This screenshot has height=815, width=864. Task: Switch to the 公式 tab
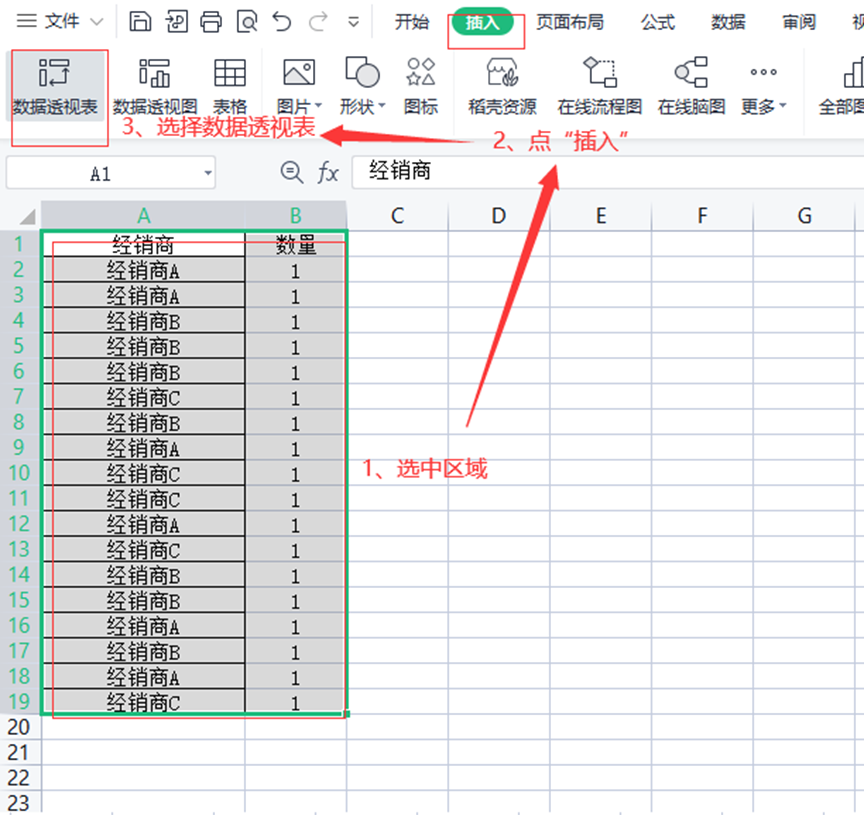657,22
